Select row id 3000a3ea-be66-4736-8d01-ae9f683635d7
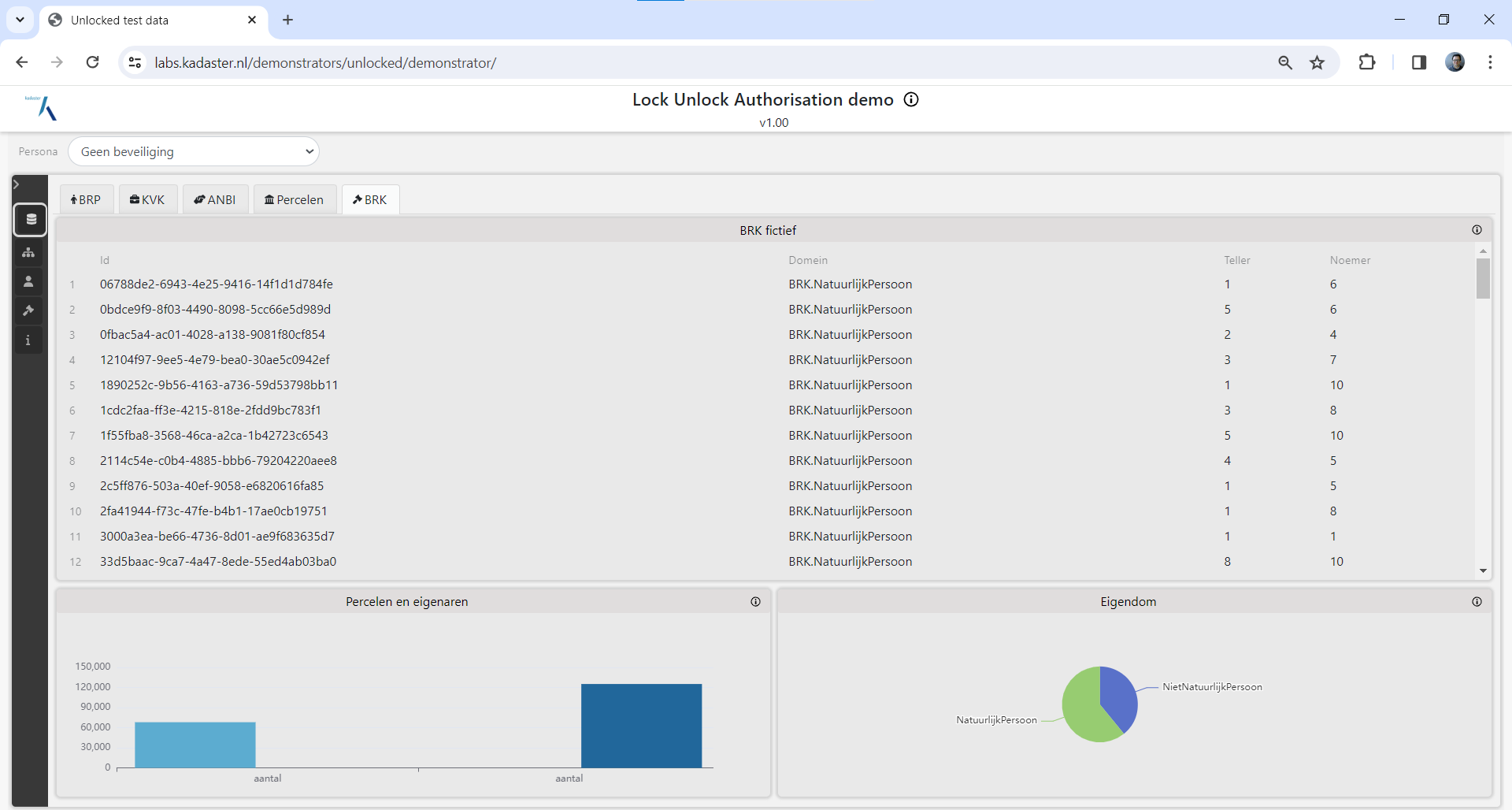 pyautogui.click(x=217, y=537)
